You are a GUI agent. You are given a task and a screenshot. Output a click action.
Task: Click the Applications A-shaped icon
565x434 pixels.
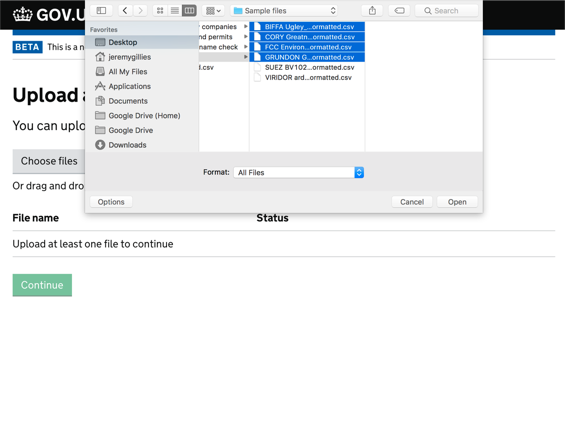(x=100, y=86)
